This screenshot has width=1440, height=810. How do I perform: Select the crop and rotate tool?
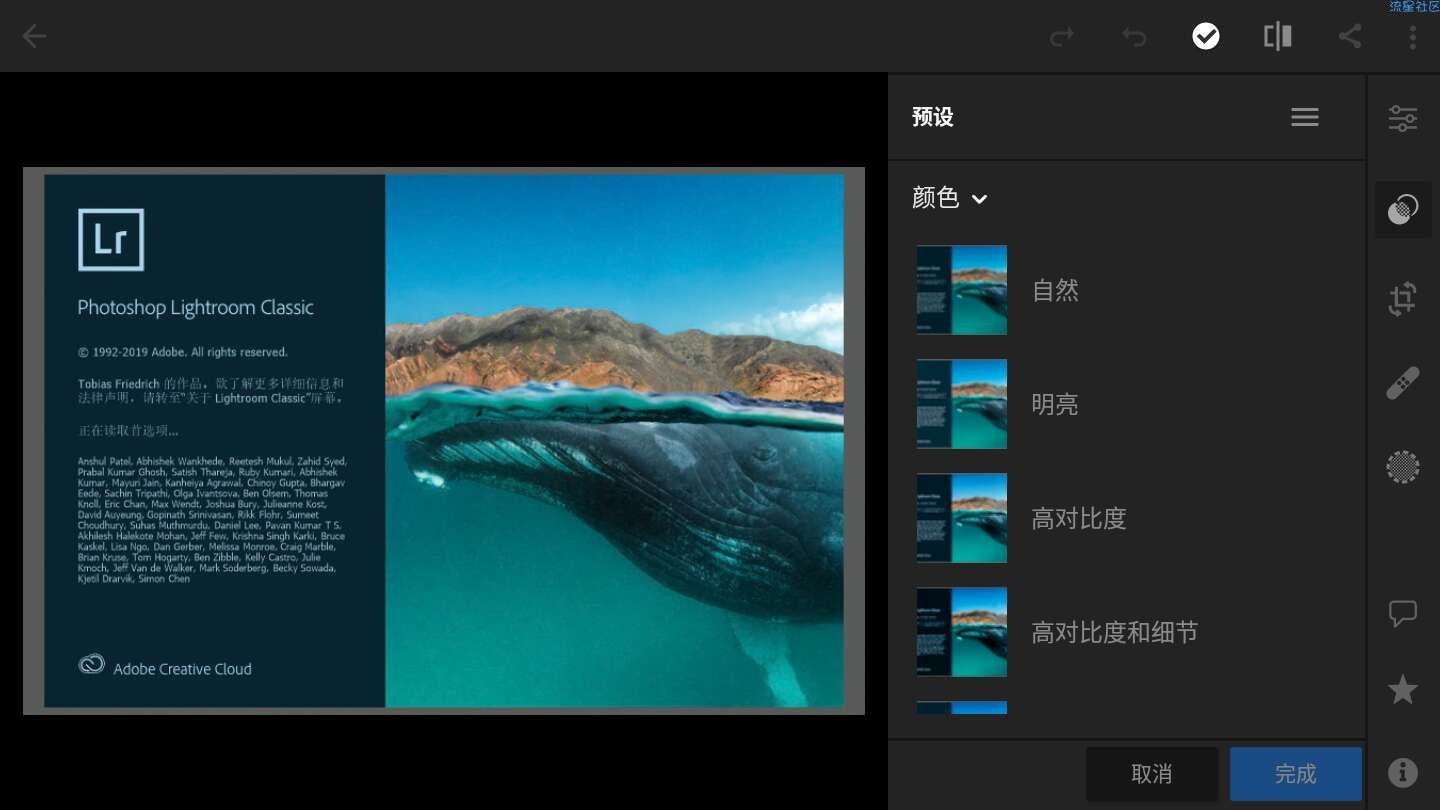(1403, 299)
